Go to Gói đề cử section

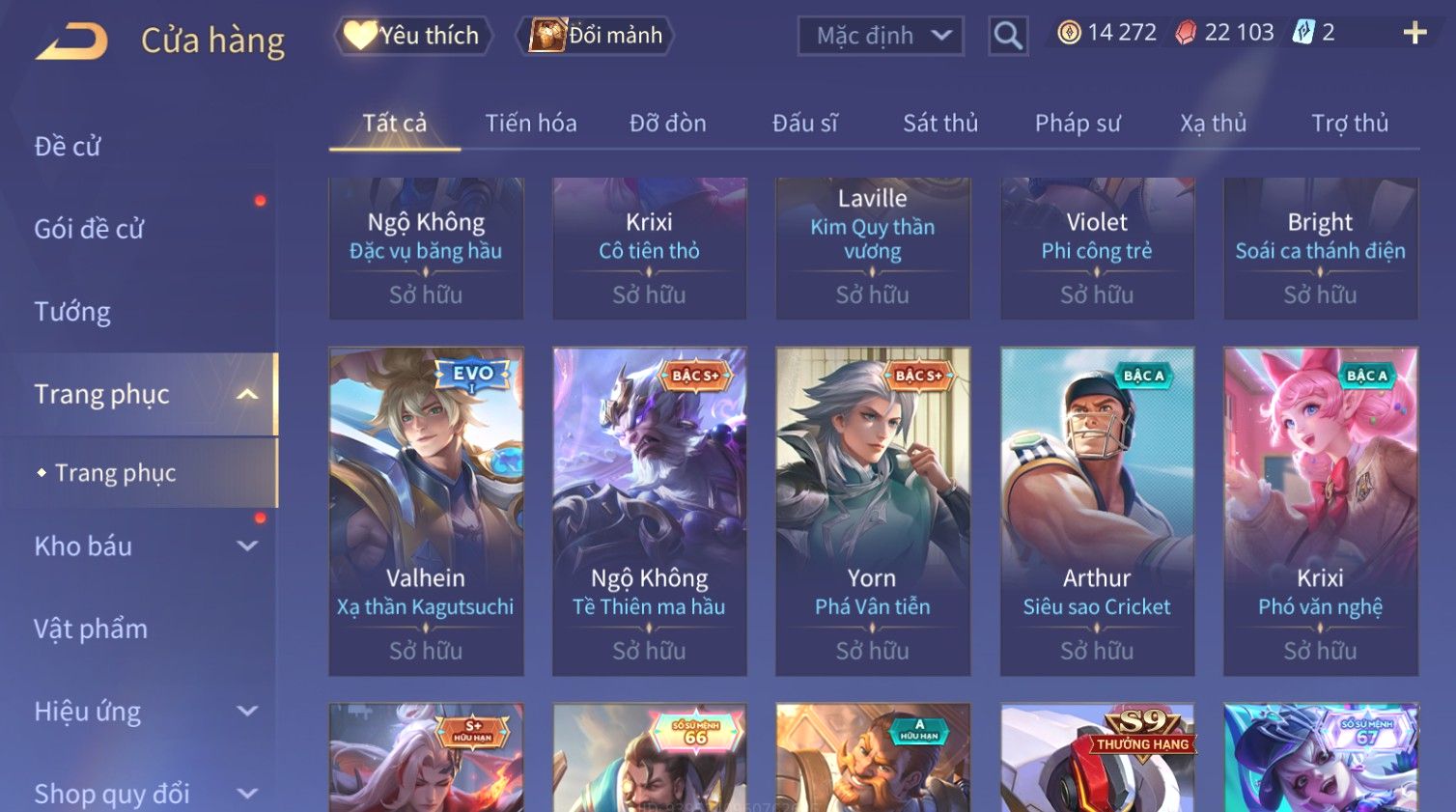[89, 229]
